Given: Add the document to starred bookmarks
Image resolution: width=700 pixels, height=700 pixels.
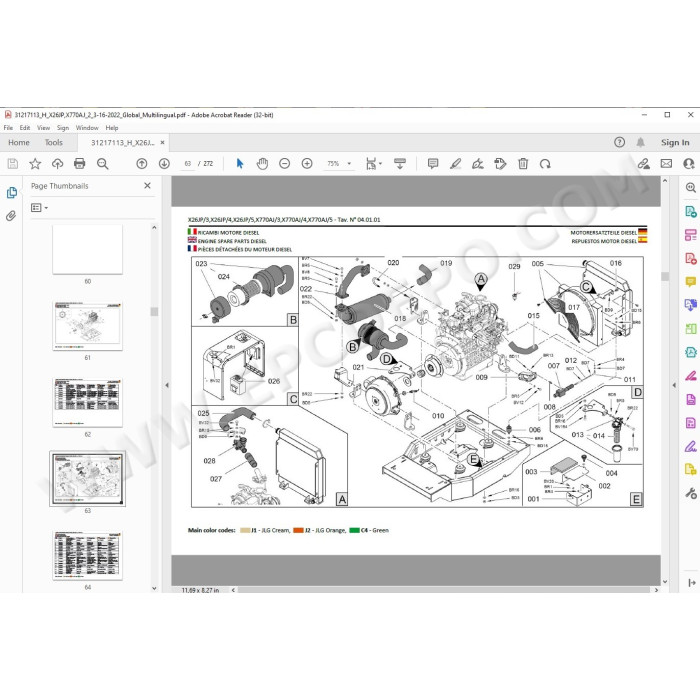Looking at the screenshot, I should pos(35,164).
